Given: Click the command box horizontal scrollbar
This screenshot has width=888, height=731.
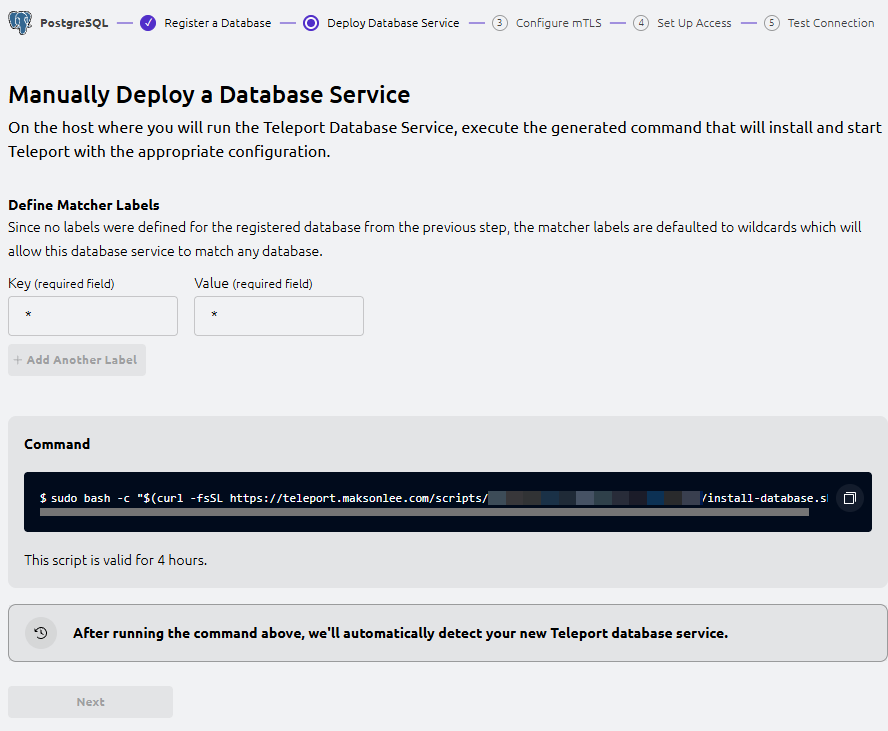Looking at the screenshot, I should [x=423, y=512].
